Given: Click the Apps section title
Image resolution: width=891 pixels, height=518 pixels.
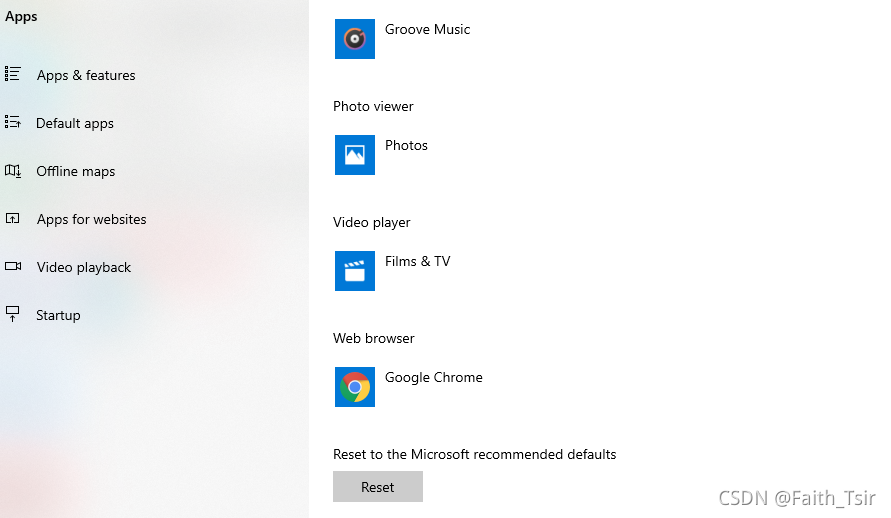Looking at the screenshot, I should (x=21, y=16).
